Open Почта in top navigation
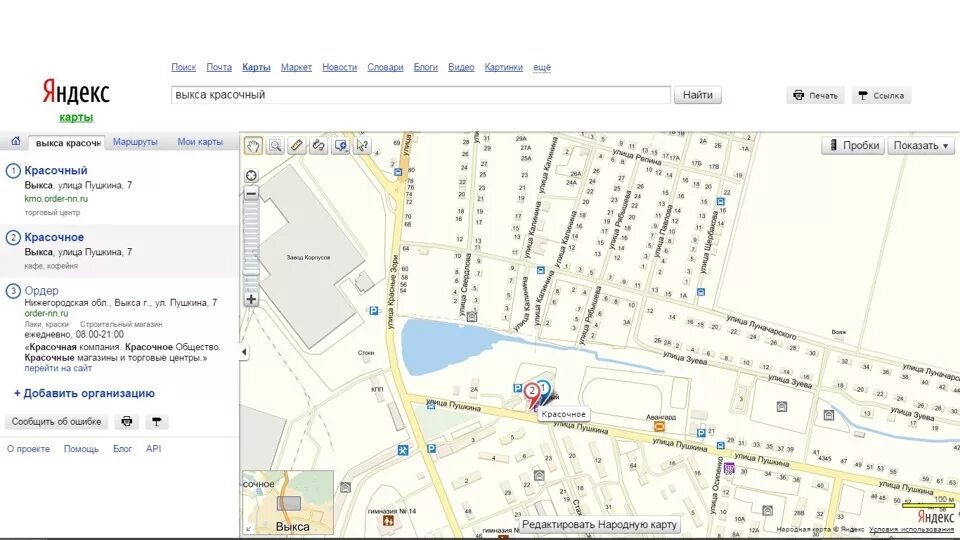The image size is (960, 540). coord(219,67)
